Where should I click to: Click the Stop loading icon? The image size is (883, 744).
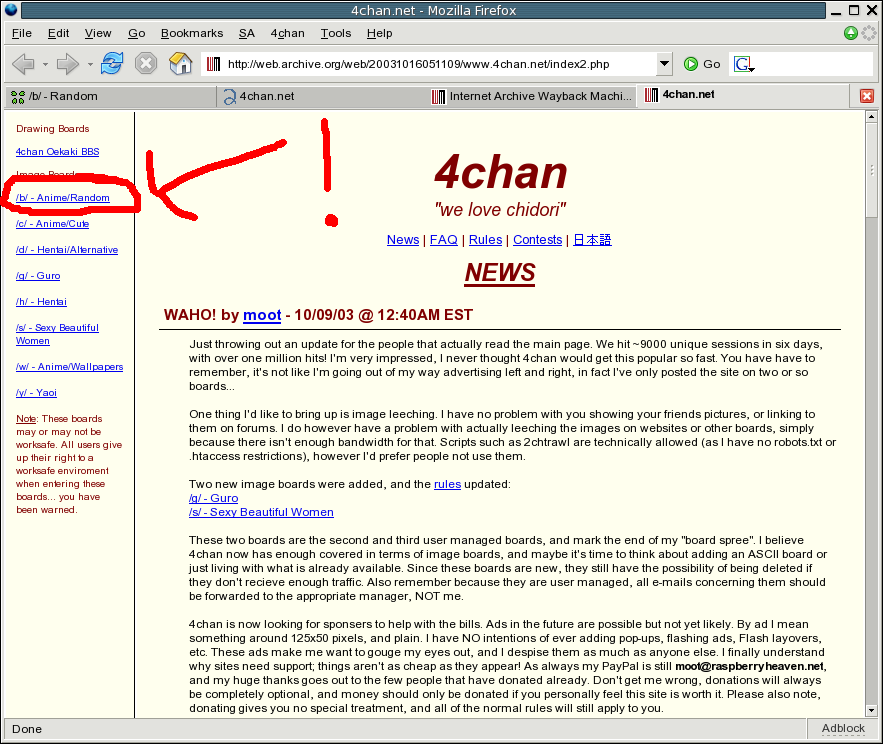point(146,63)
